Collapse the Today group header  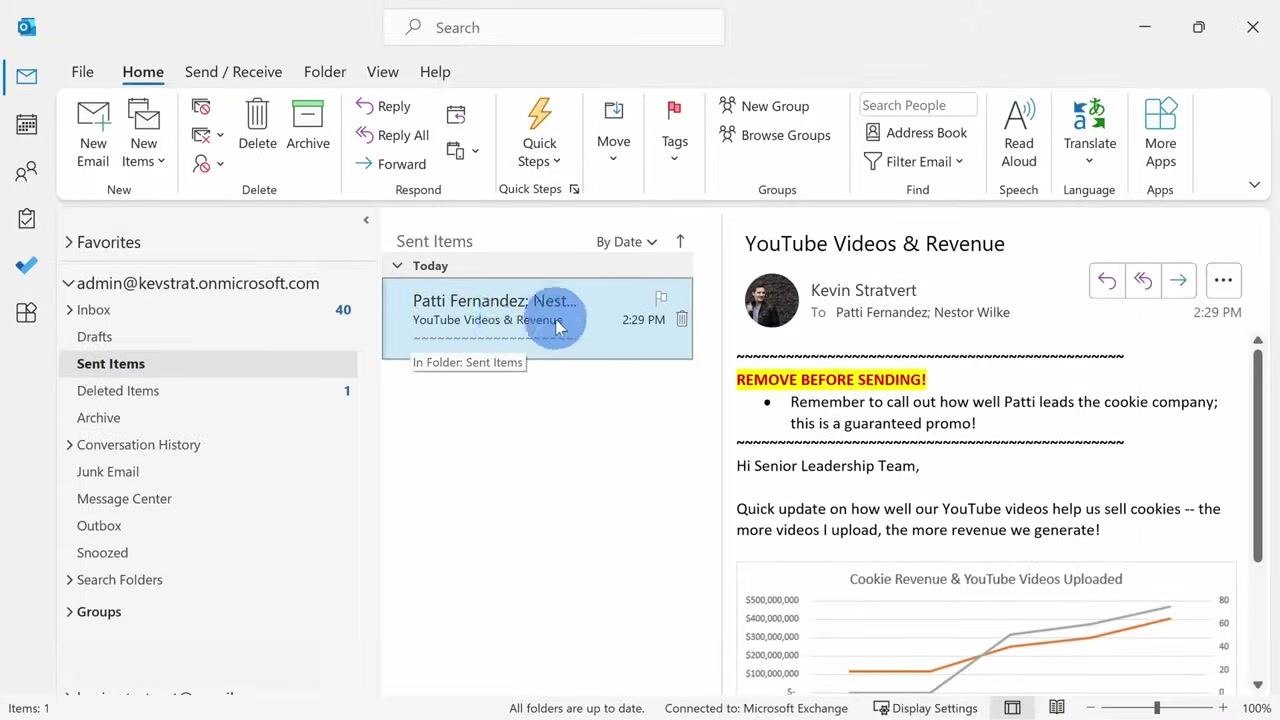(x=397, y=266)
